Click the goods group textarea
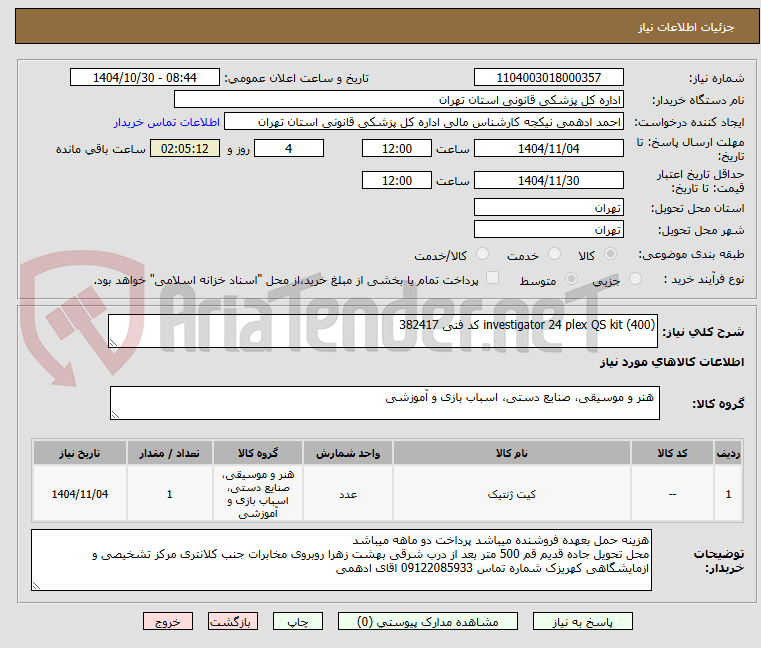The height and width of the screenshot is (648, 761). point(385,403)
